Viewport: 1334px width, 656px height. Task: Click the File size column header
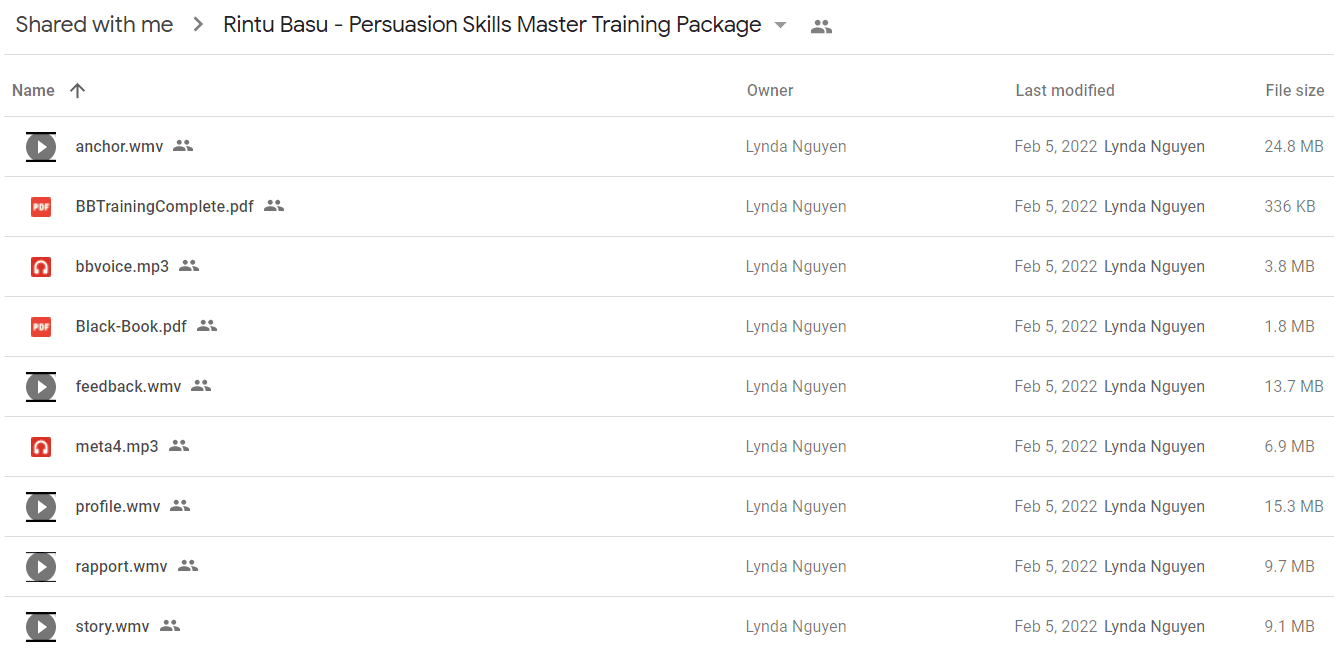coord(1295,90)
